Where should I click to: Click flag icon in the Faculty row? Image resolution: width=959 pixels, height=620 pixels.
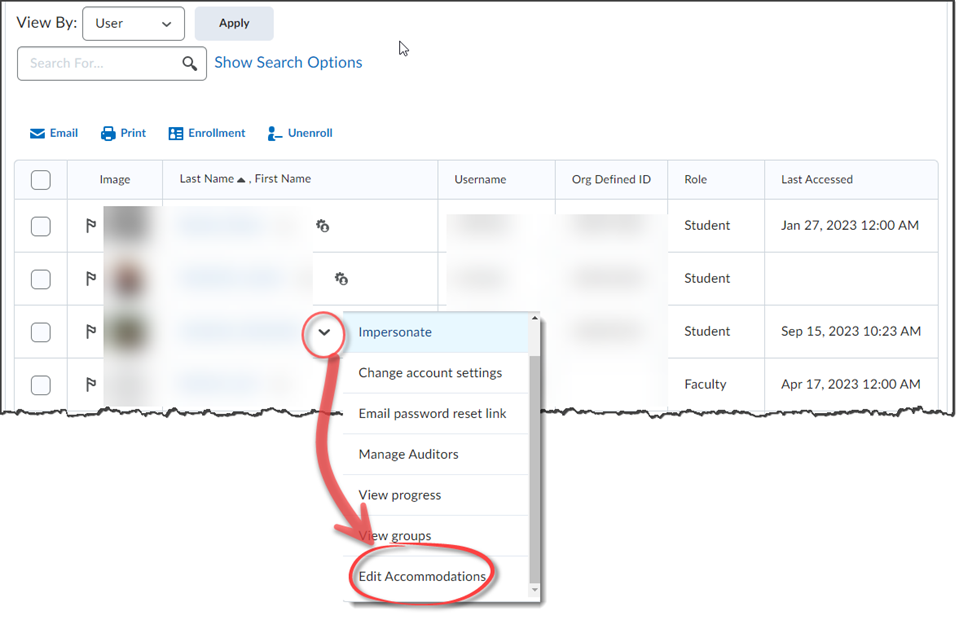pos(90,384)
